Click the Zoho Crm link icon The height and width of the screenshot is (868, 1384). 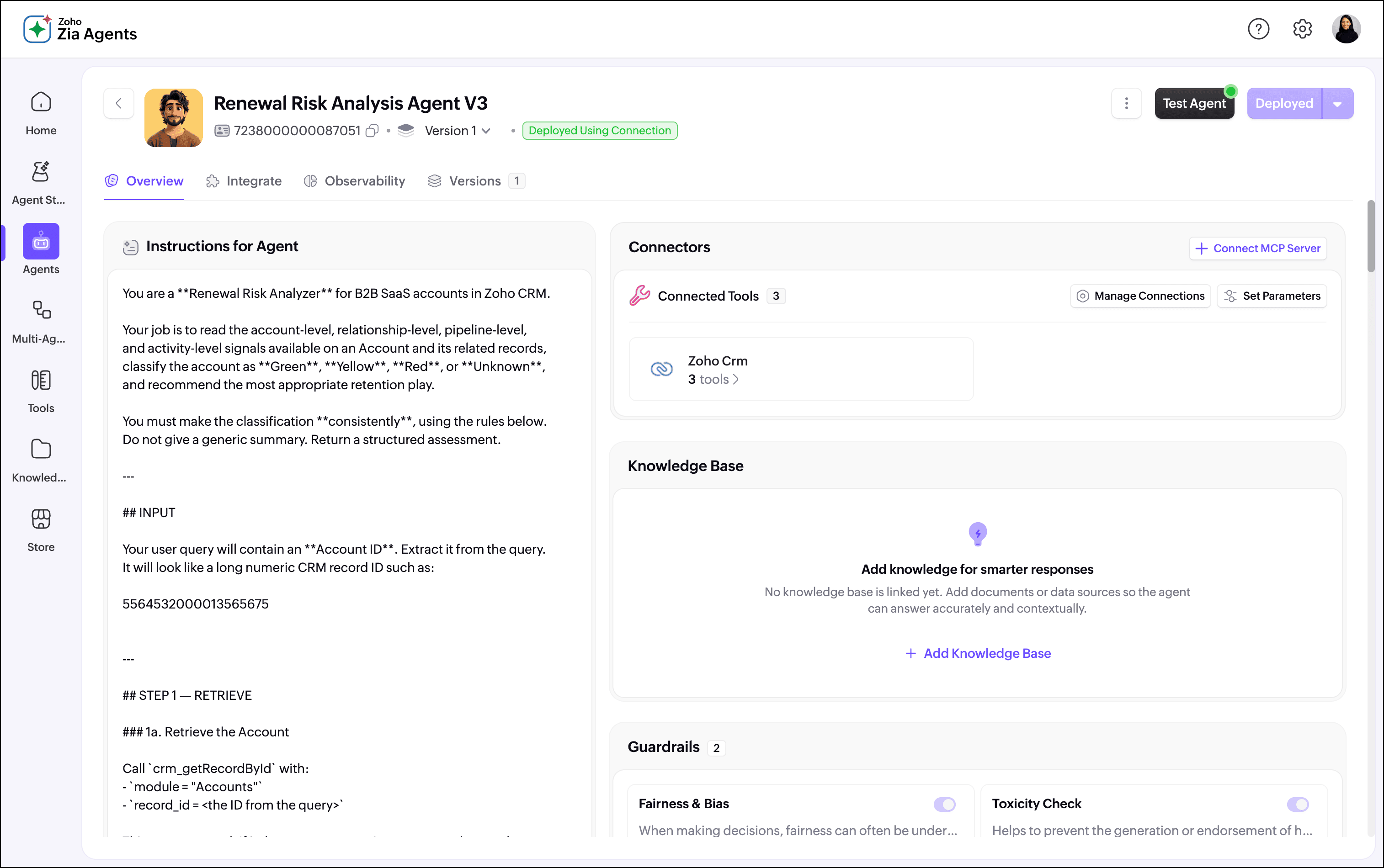(x=661, y=369)
